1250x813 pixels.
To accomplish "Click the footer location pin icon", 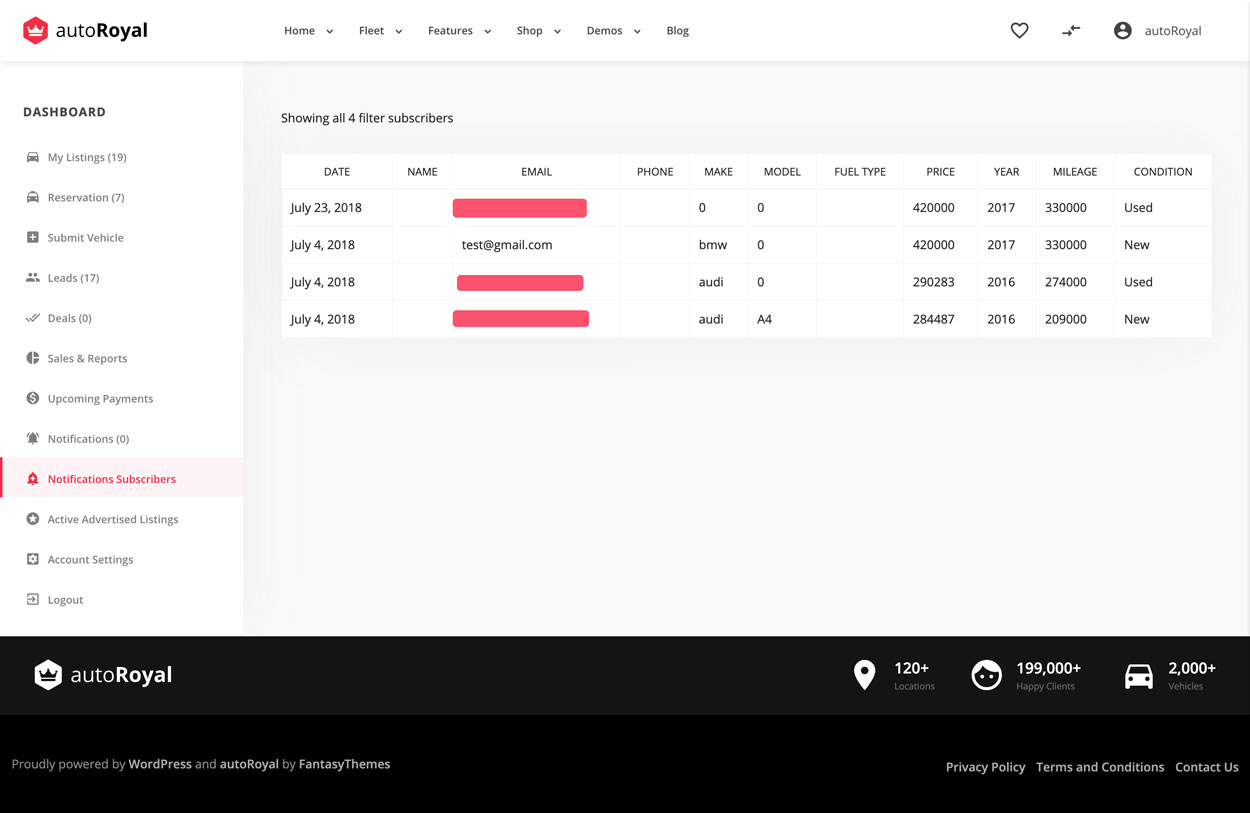I will click(x=865, y=675).
